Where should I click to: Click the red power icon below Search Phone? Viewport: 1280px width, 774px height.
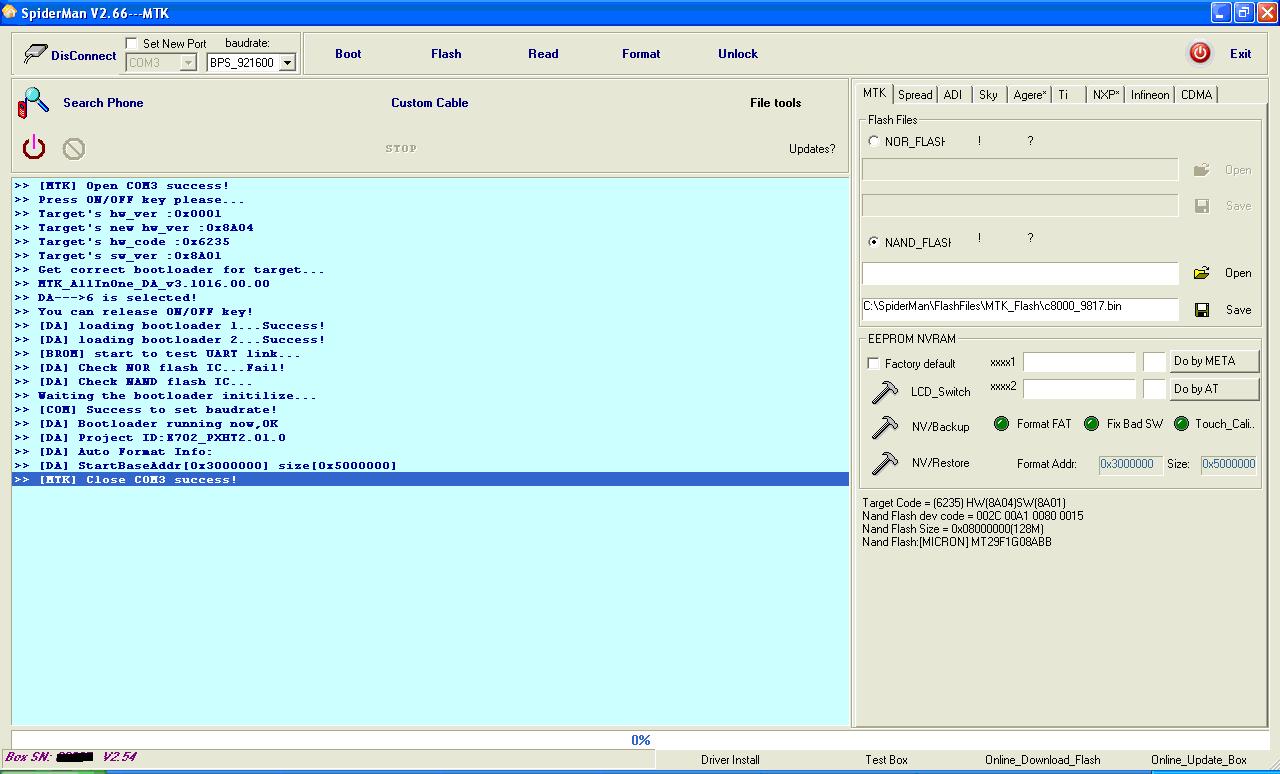(34, 148)
